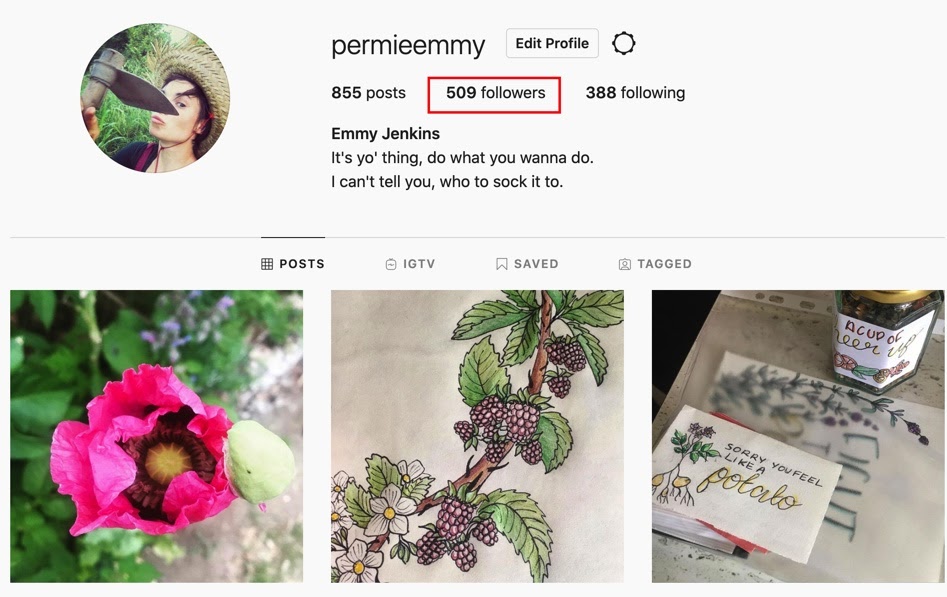This screenshot has height=597, width=947.
Task: Switch to the POSTS tab label
Action: (x=302, y=264)
